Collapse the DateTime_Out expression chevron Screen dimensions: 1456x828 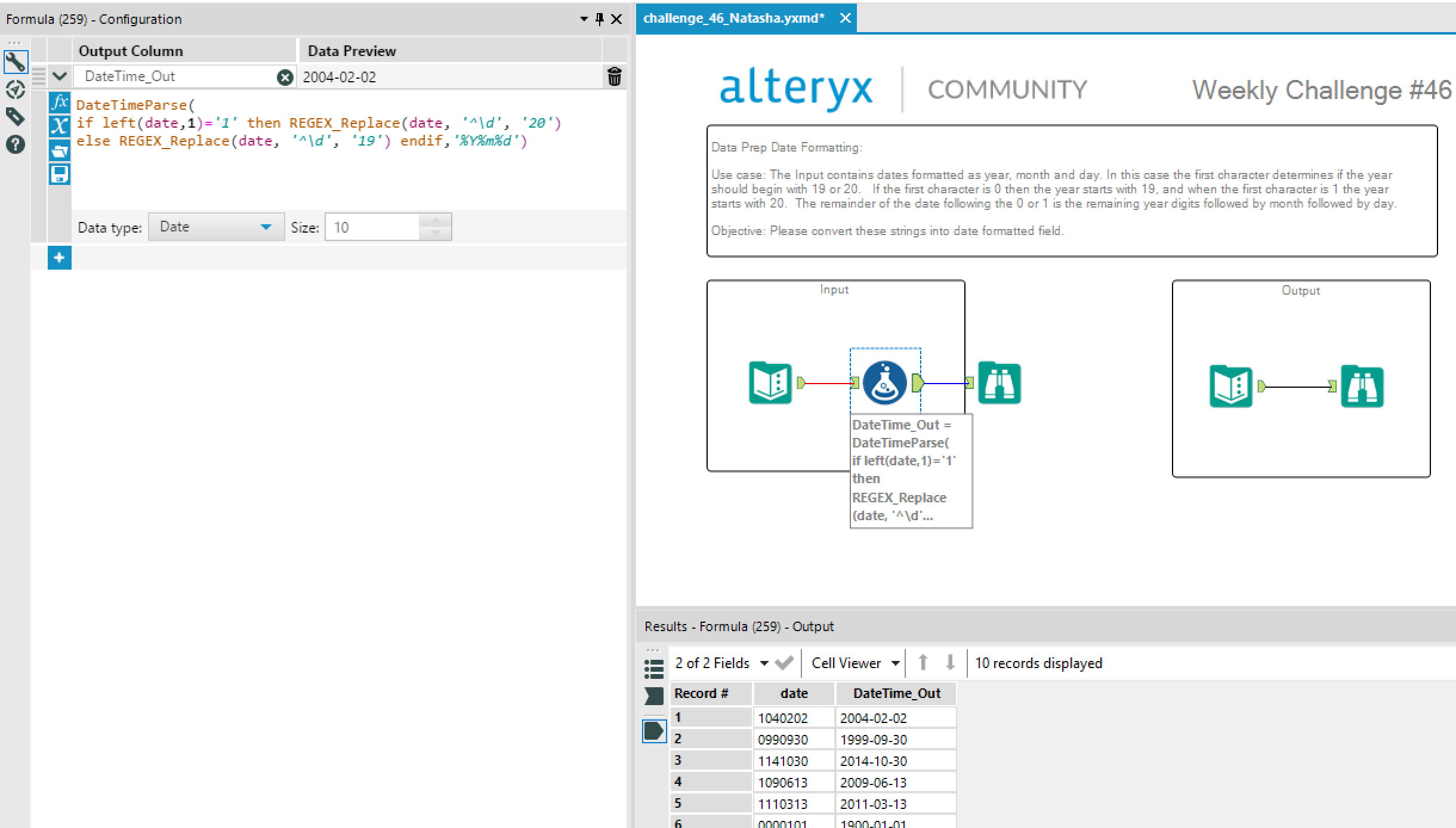pos(59,76)
